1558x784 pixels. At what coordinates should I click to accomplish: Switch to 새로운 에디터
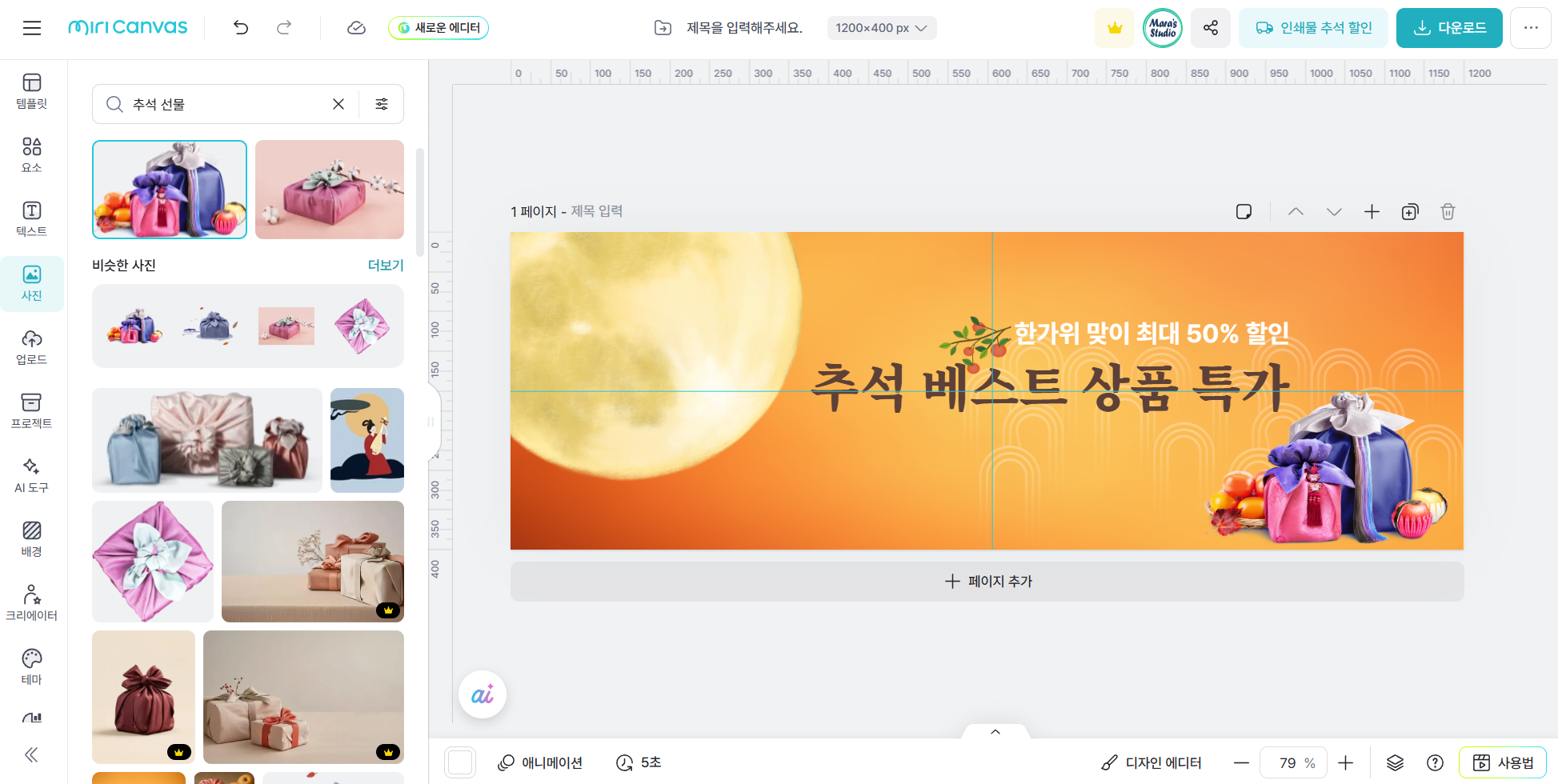tap(438, 27)
